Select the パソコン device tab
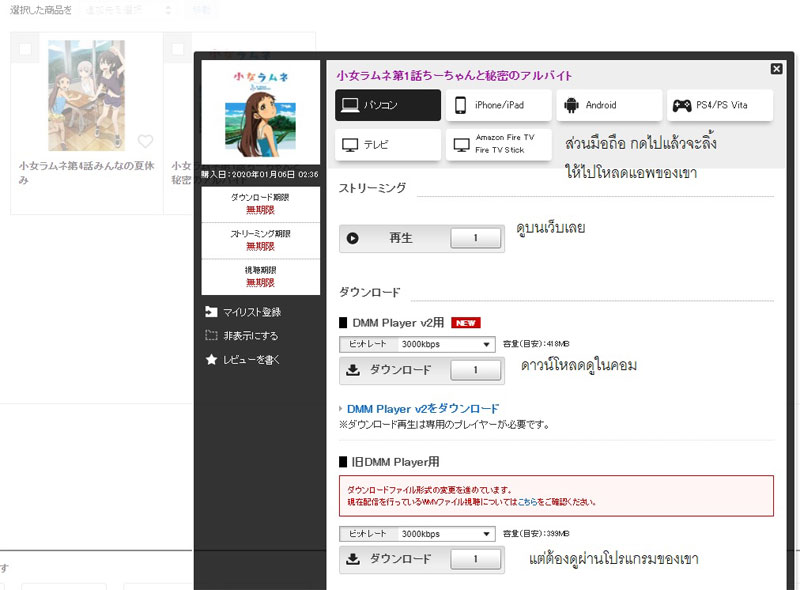 [388, 105]
